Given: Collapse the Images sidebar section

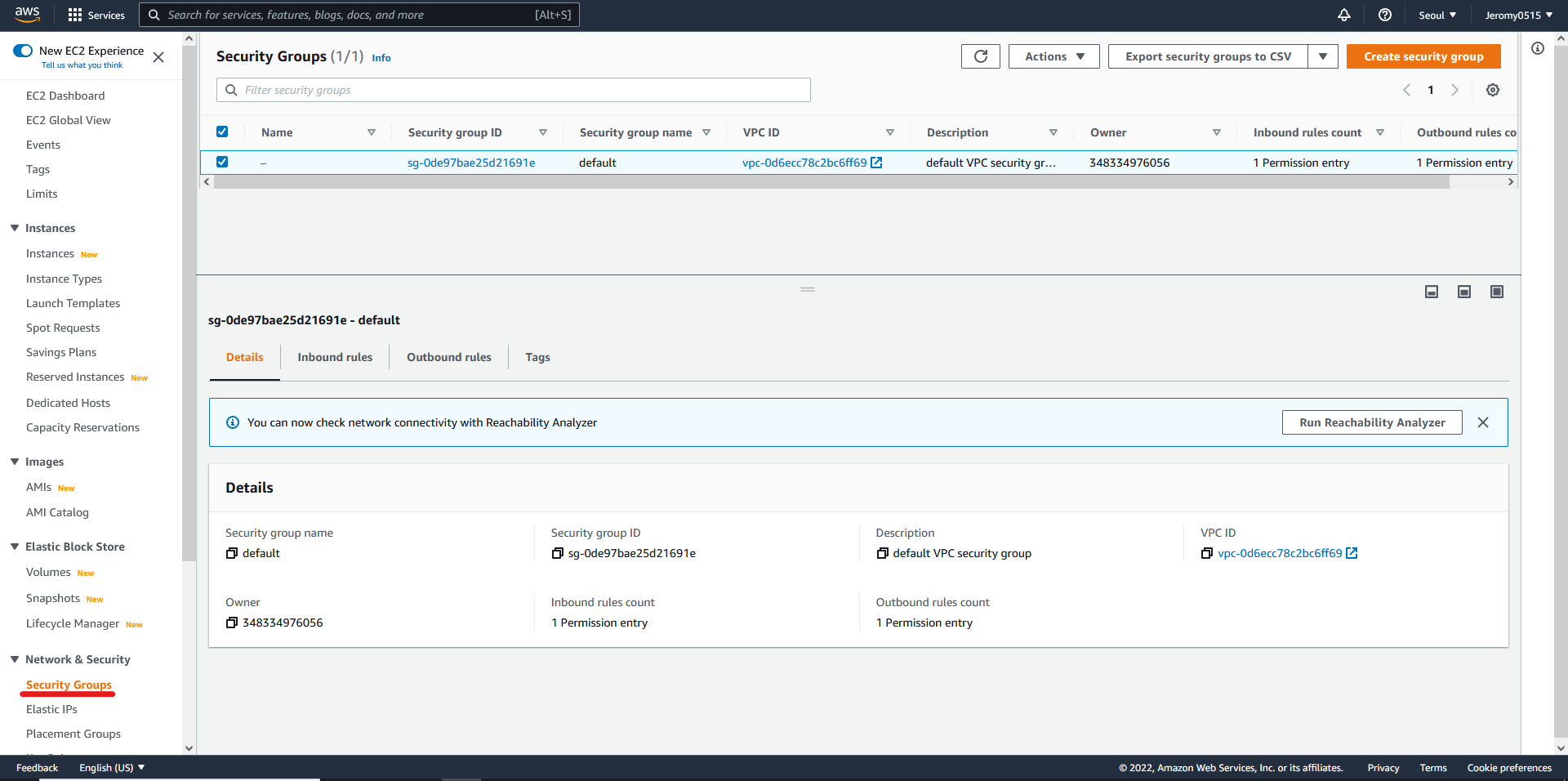Looking at the screenshot, I should (x=15, y=462).
